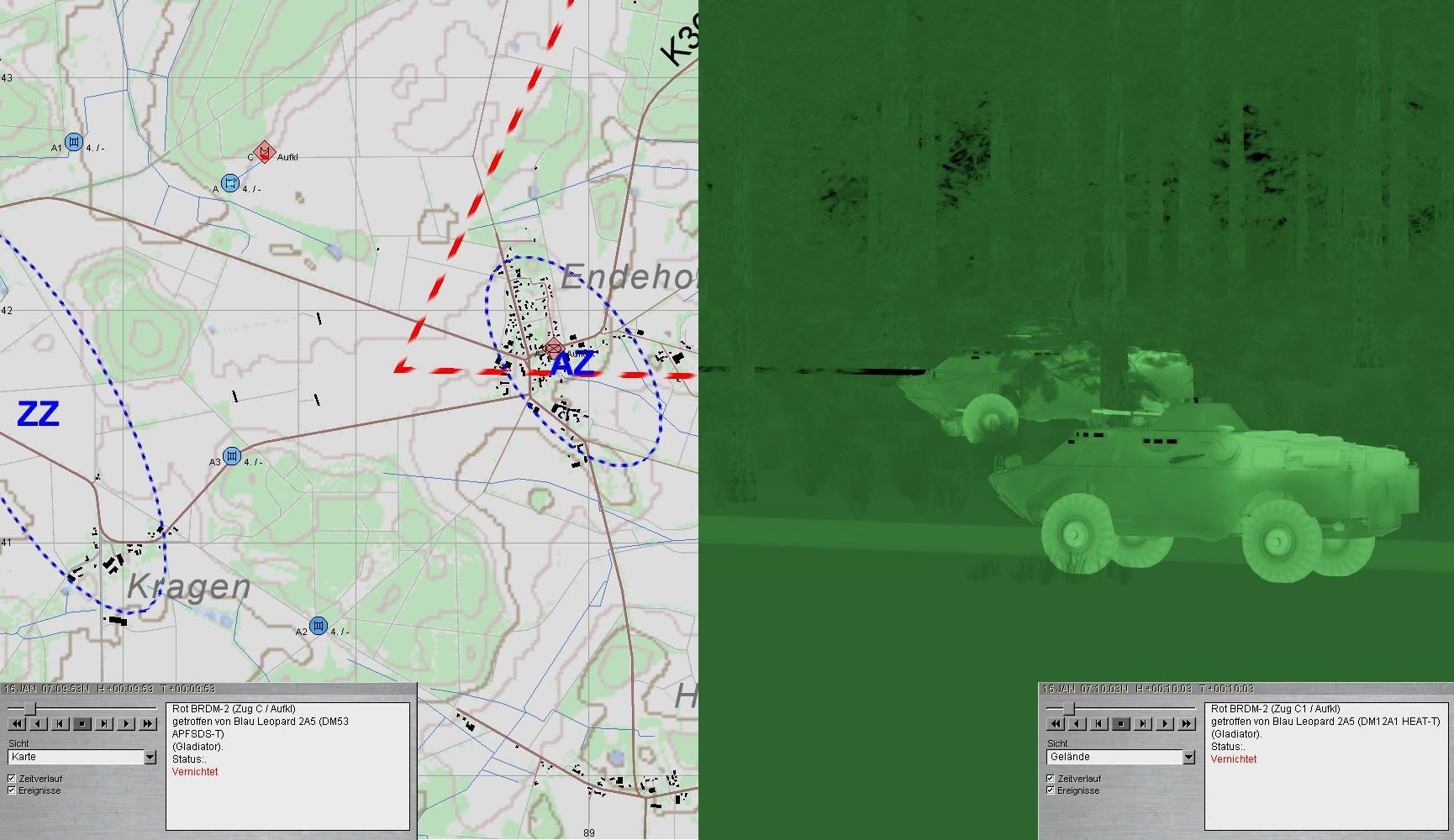Step to next event in the Karte panel

(104, 723)
